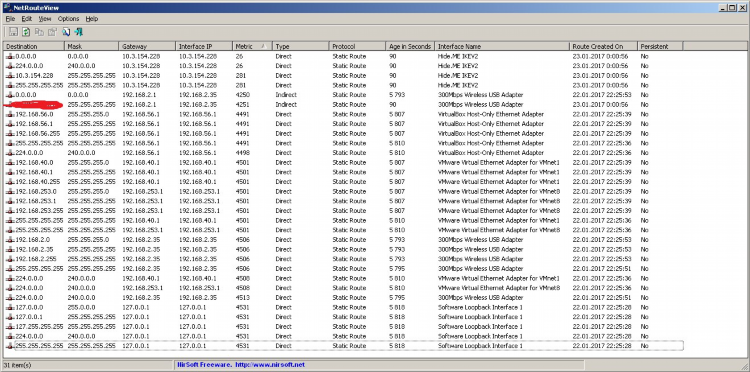The height and width of the screenshot is (372, 750).
Task: Click the Refresh toolbar icon
Action: [x=26, y=32]
